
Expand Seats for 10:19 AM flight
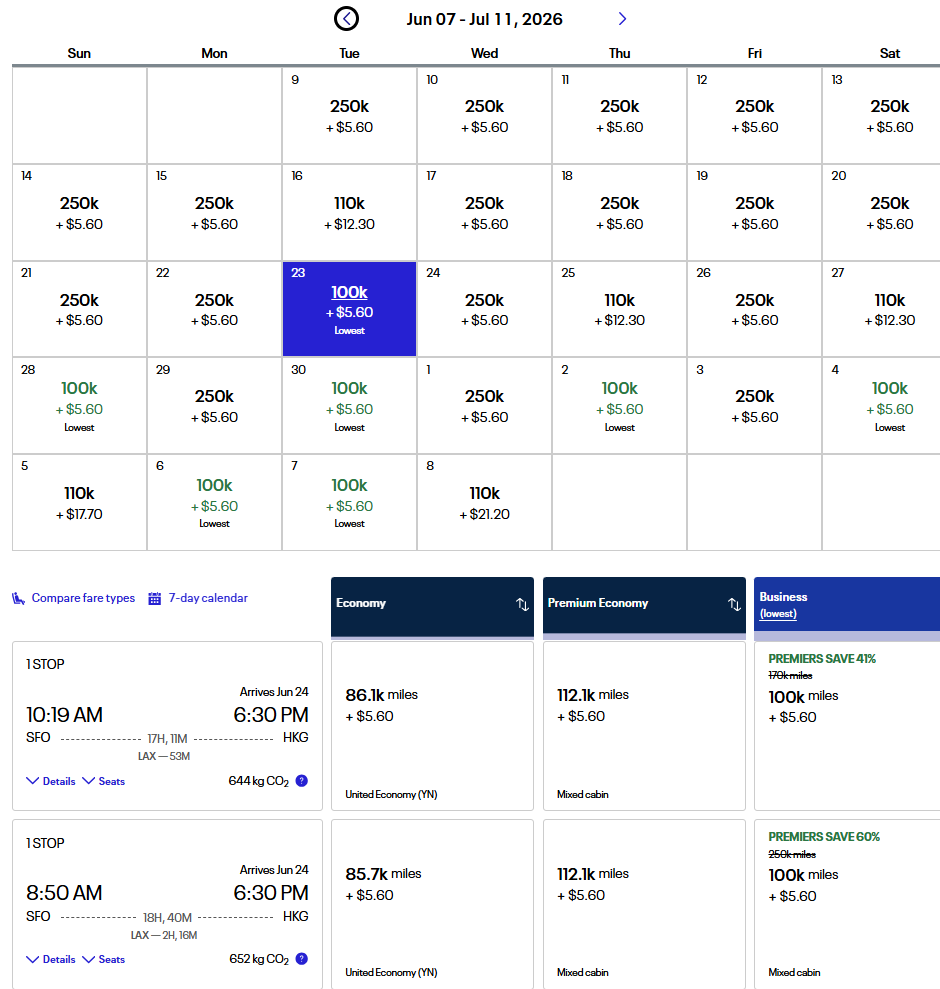click(104, 781)
